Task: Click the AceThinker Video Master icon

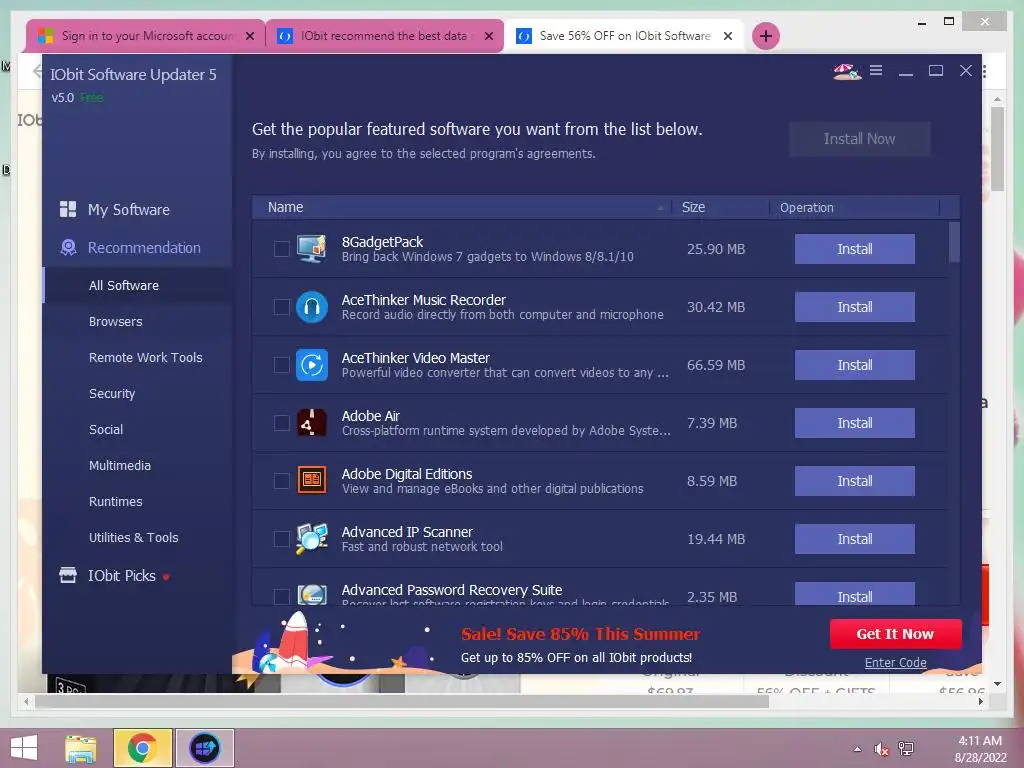Action: coord(312,365)
